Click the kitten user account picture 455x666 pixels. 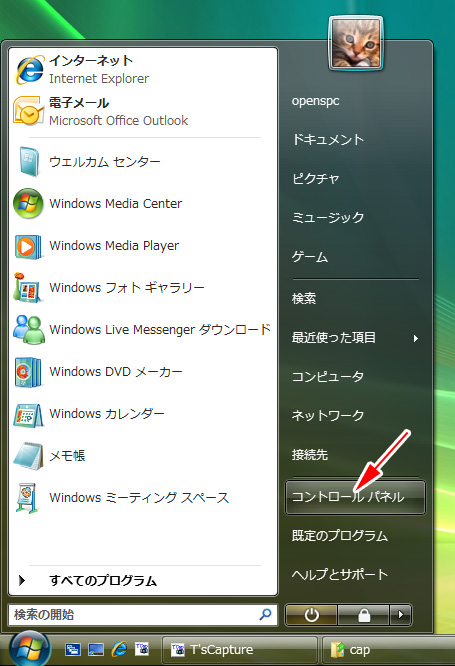[356, 43]
